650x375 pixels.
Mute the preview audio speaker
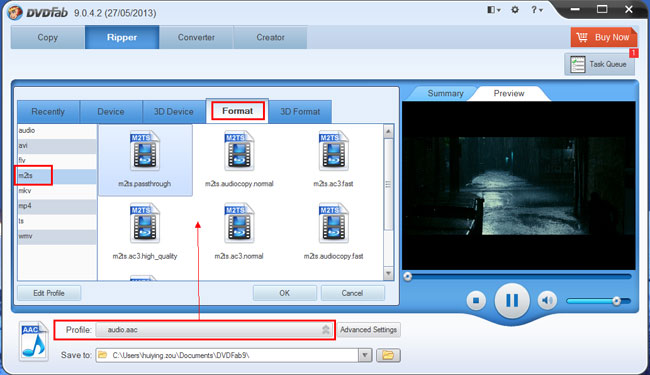(547, 300)
